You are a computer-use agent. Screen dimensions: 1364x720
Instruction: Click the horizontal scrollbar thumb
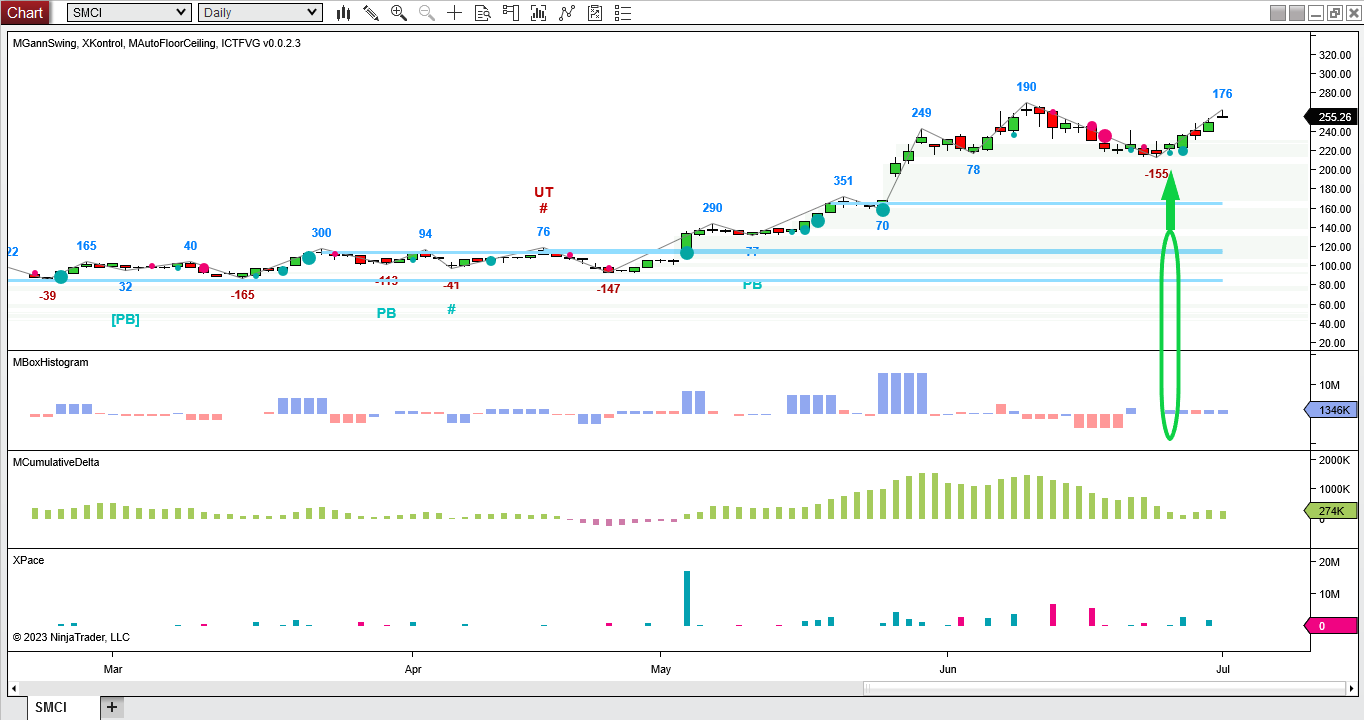click(x=1104, y=689)
